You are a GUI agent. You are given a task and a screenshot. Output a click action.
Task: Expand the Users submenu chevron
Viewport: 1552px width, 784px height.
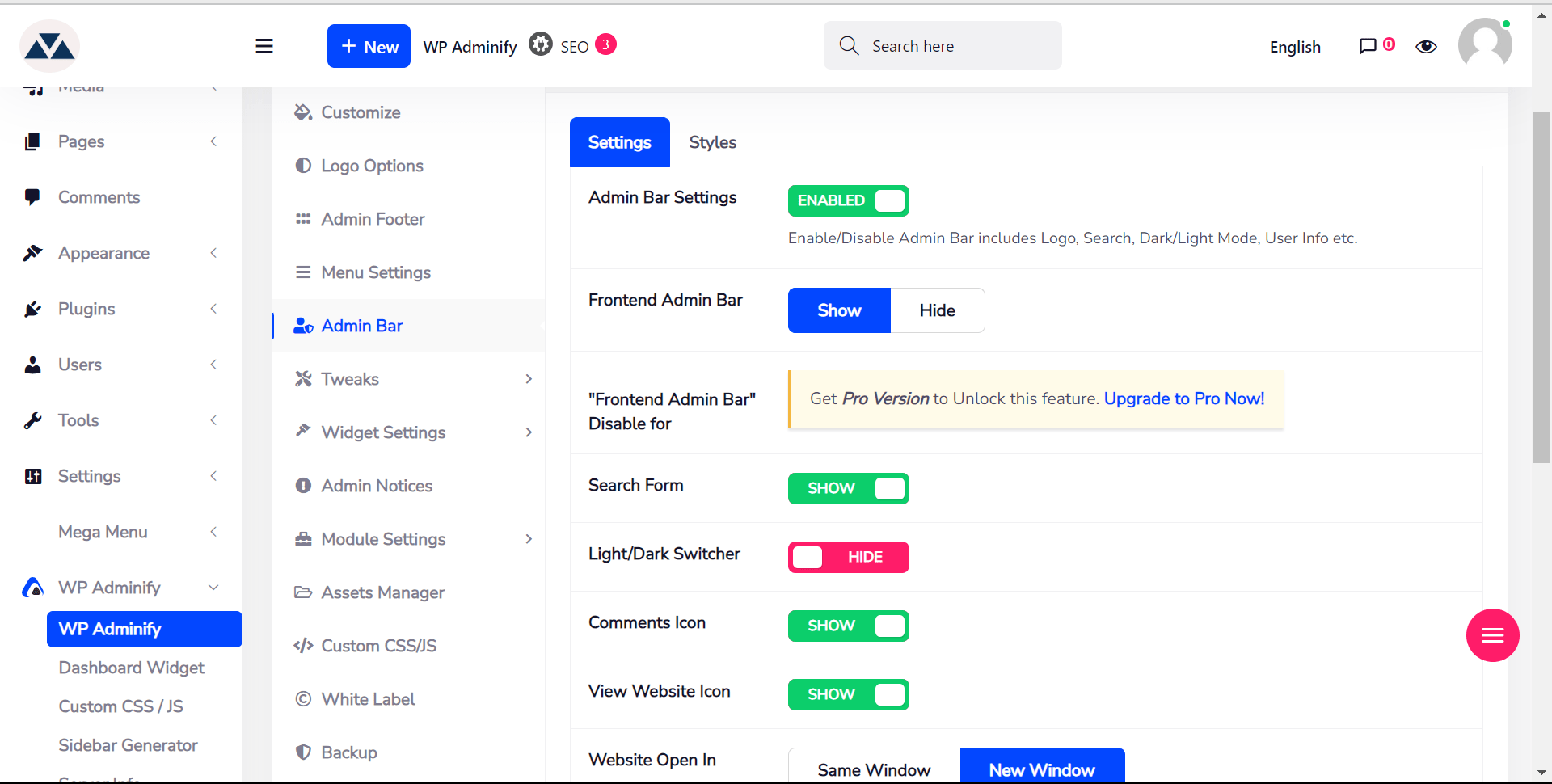[x=213, y=365]
